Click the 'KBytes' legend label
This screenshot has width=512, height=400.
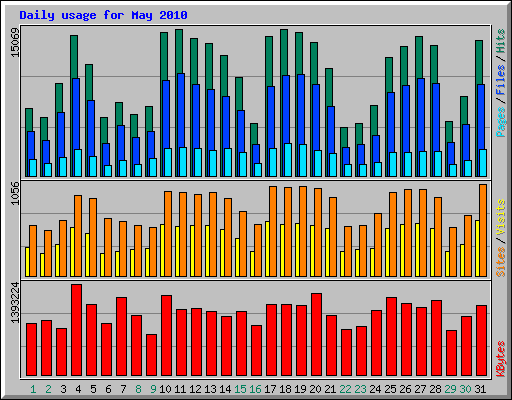(501, 359)
